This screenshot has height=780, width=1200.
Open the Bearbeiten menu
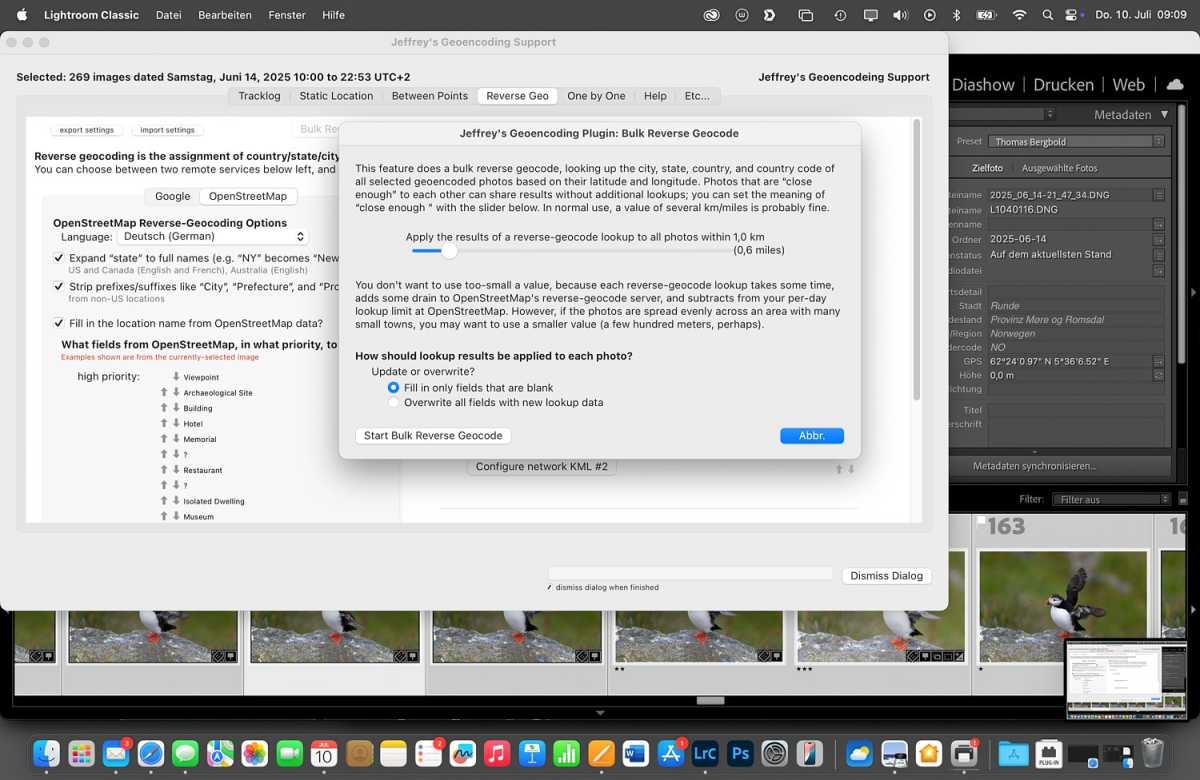pos(225,15)
